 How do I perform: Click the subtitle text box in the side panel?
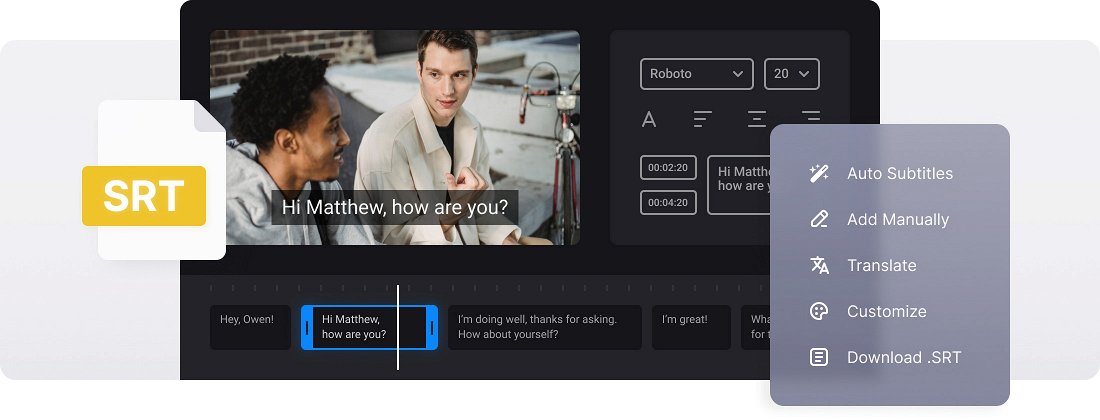click(739, 185)
